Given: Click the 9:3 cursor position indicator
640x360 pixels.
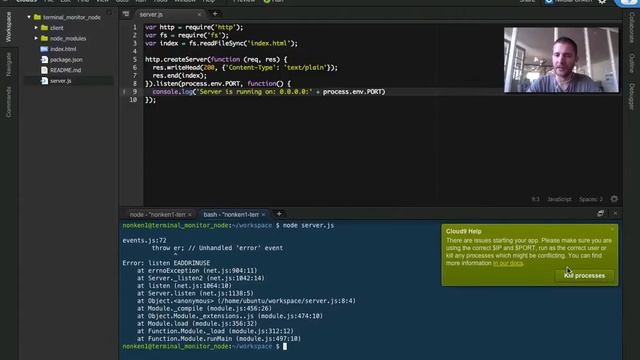Looking at the screenshot, I should [x=536, y=199].
